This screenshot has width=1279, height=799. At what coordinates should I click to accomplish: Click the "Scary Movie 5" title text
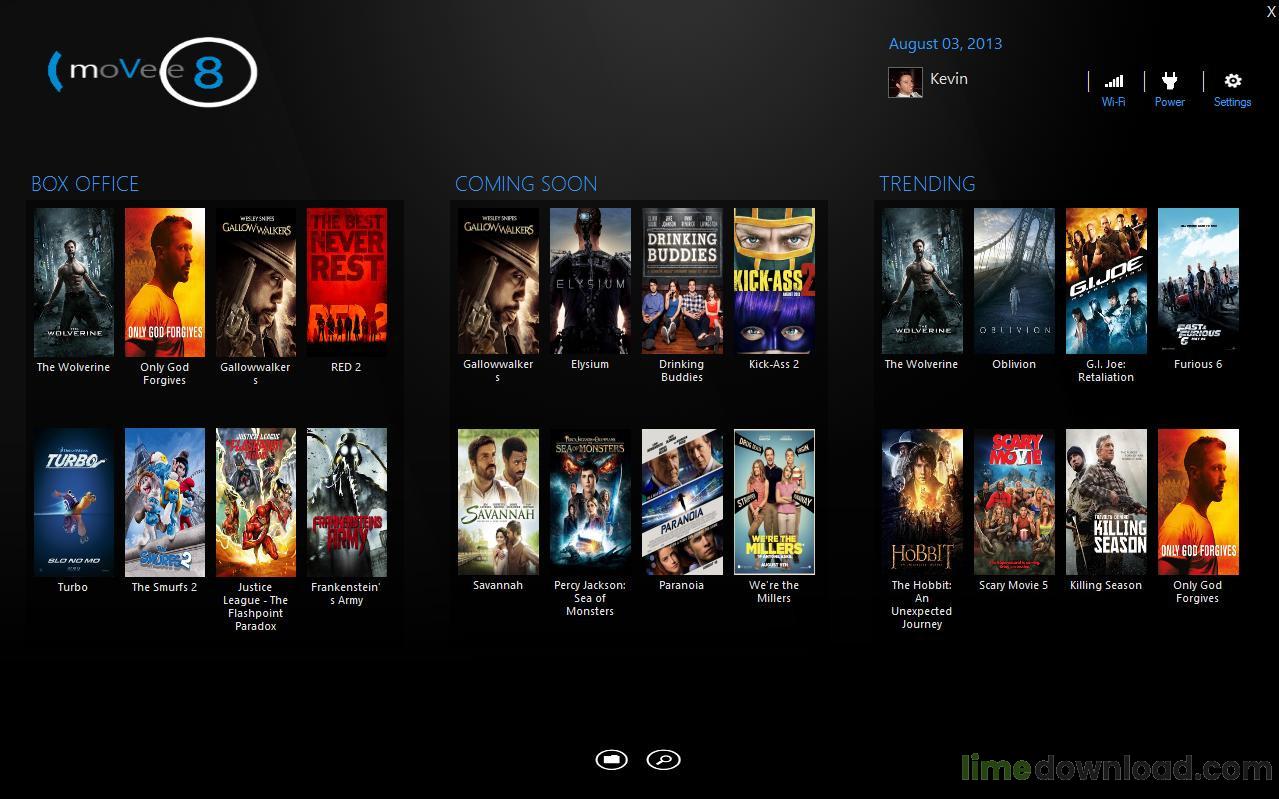[x=1014, y=586]
